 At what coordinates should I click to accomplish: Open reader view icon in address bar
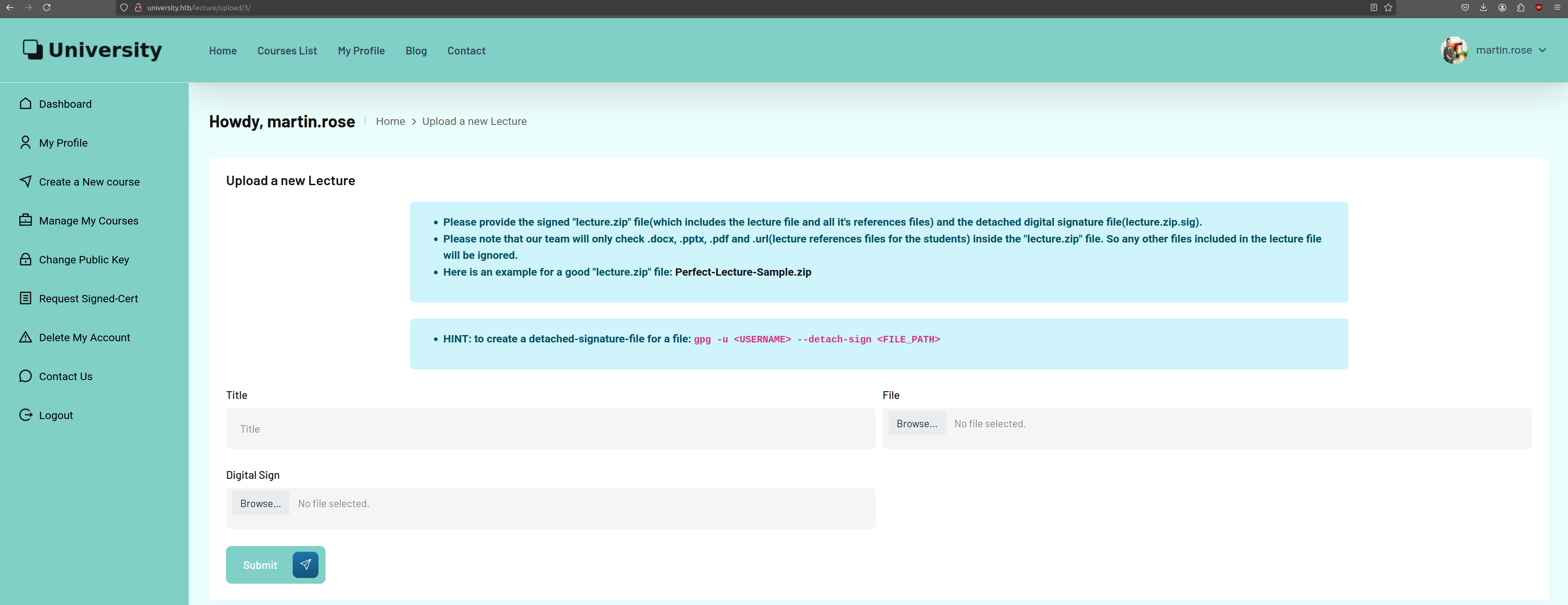tap(1374, 7)
